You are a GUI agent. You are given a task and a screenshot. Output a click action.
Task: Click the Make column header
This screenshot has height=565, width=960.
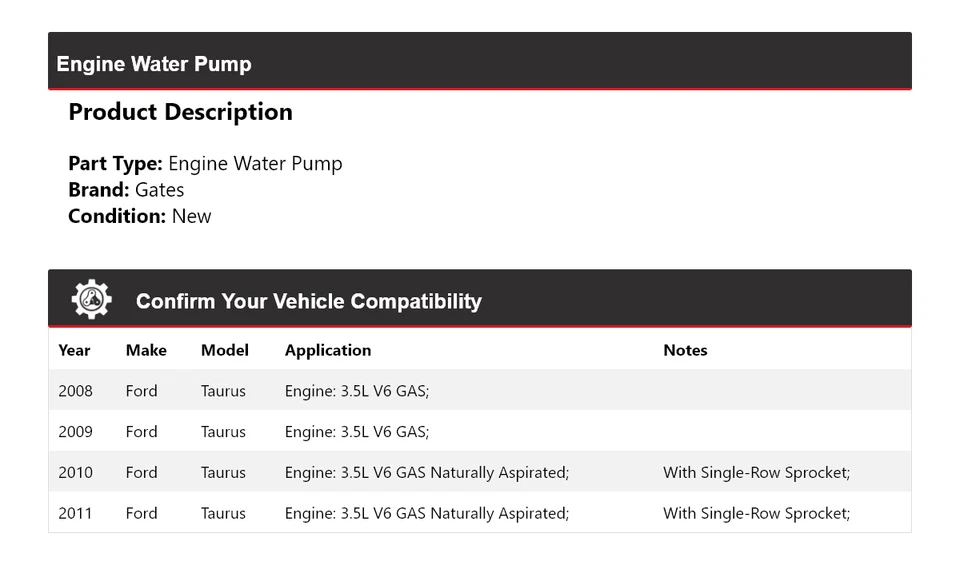[146, 350]
